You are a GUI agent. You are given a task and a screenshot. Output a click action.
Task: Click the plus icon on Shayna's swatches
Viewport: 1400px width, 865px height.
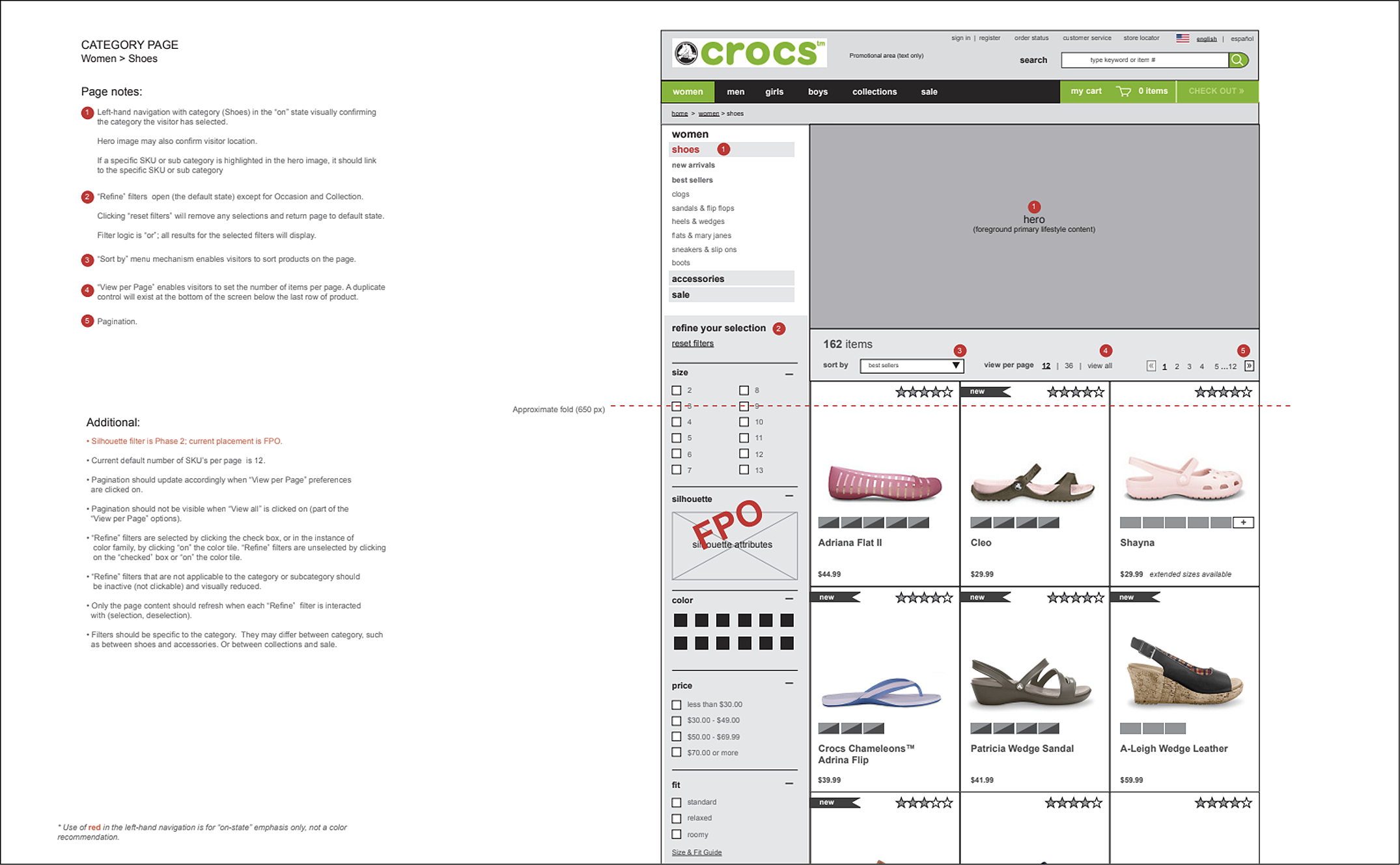1243,522
